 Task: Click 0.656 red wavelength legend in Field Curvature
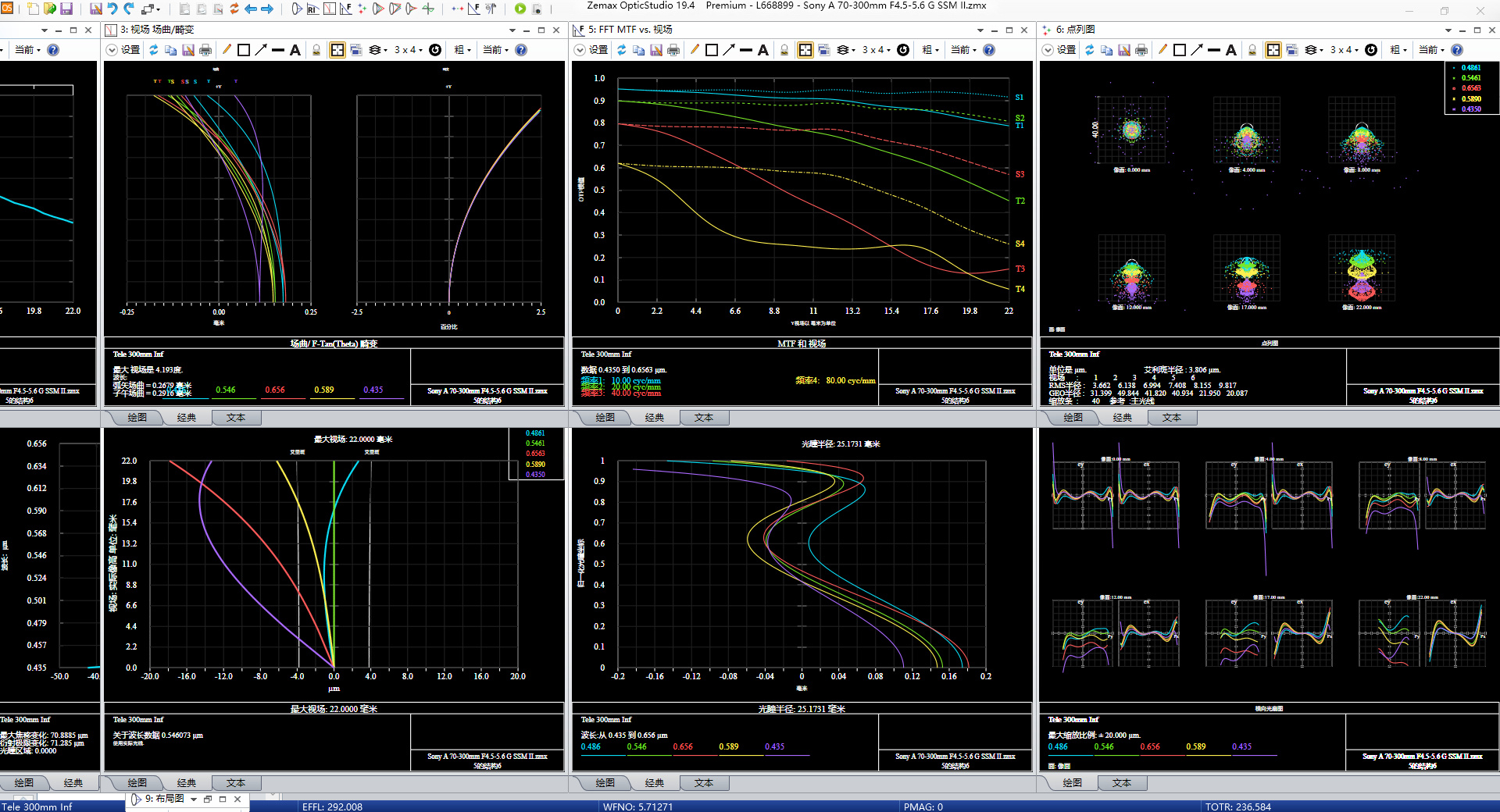click(x=275, y=390)
